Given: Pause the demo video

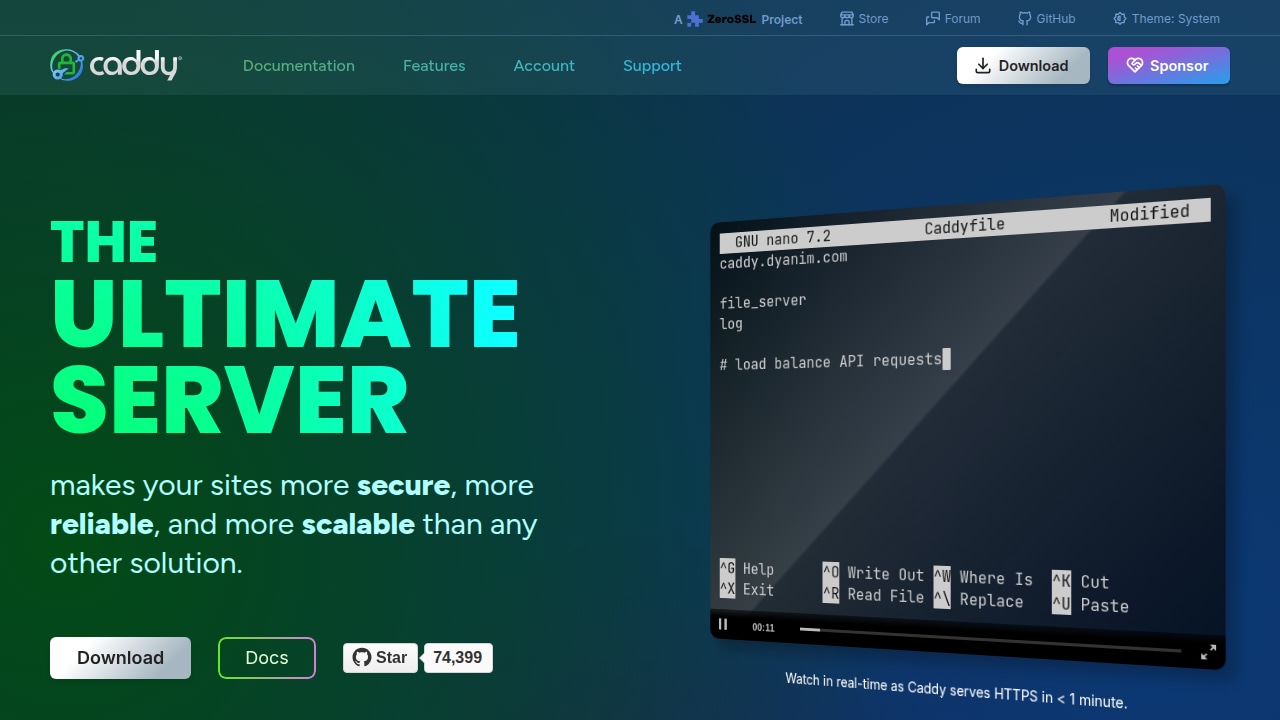Looking at the screenshot, I should click(x=723, y=624).
